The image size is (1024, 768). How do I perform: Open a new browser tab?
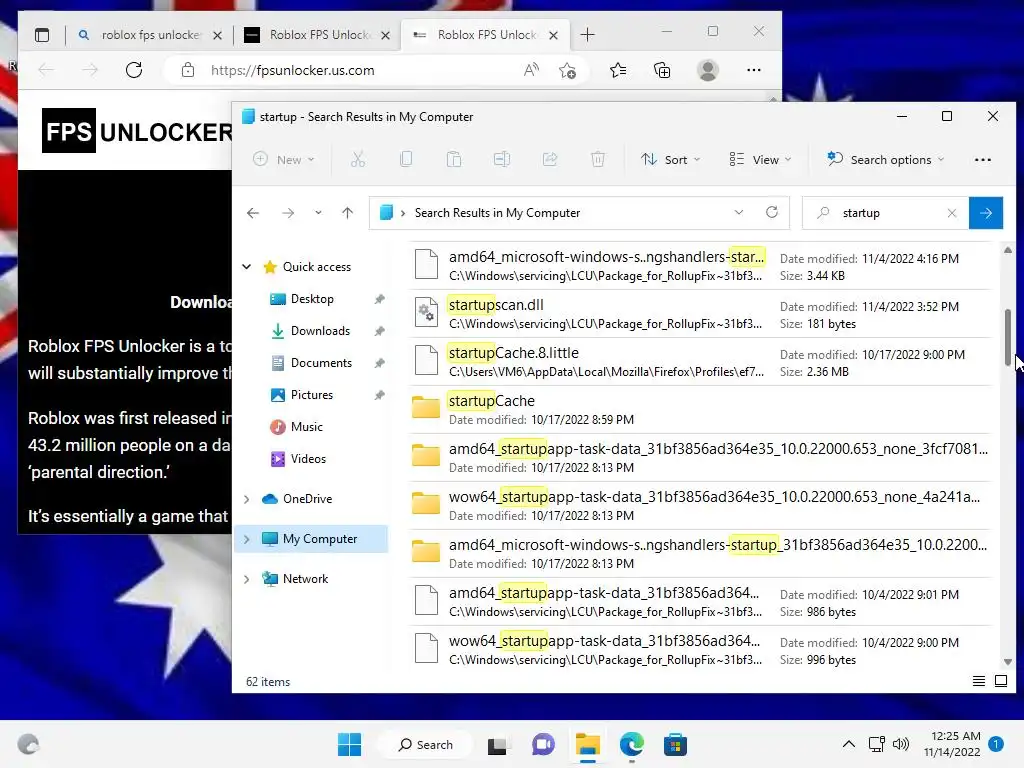(587, 35)
